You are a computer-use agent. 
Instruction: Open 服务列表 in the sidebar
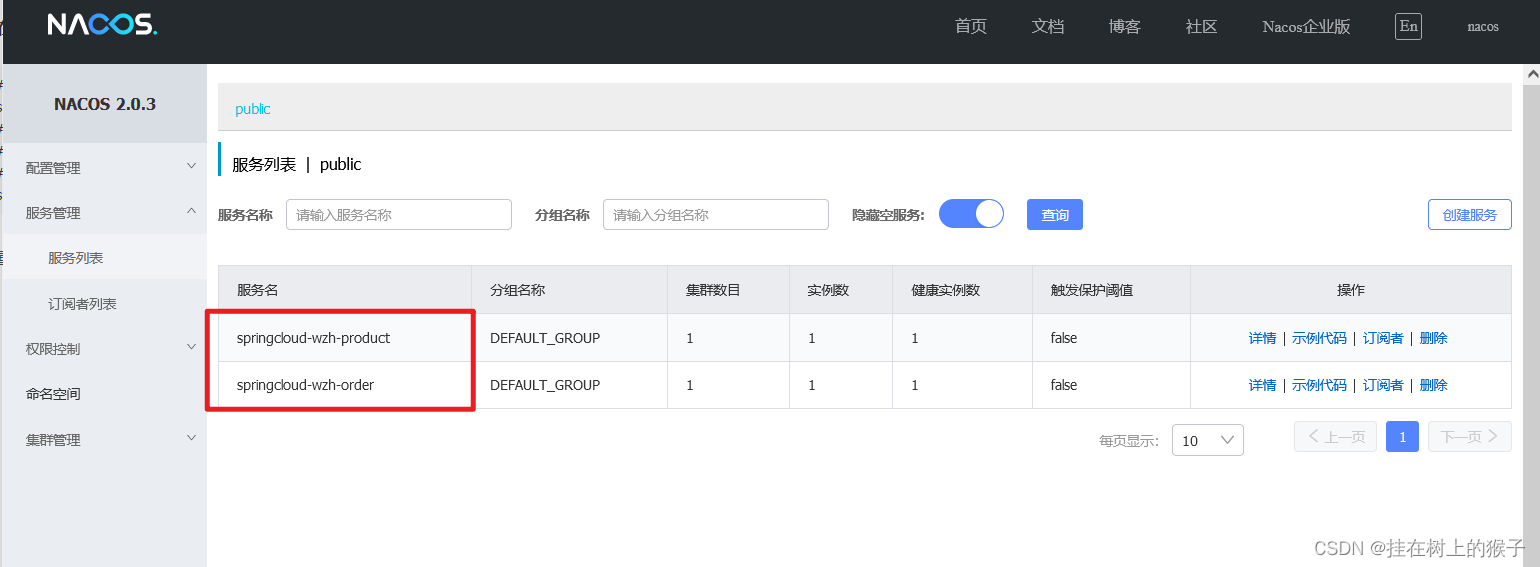pos(76,258)
